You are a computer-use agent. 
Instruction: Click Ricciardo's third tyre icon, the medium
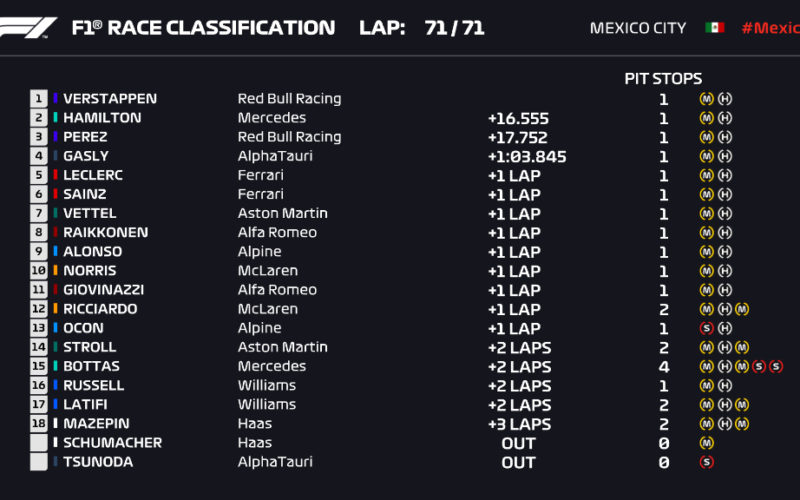click(742, 309)
